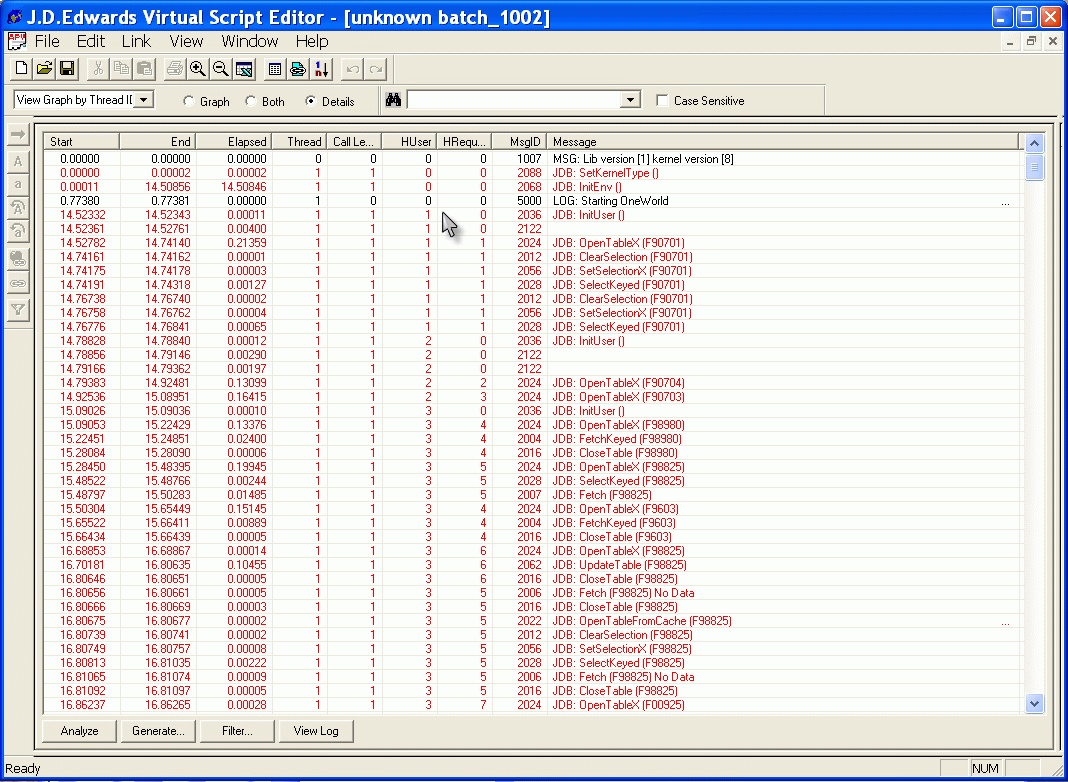
Task: Enable the Case Sensitive checkbox
Action: pos(662,101)
